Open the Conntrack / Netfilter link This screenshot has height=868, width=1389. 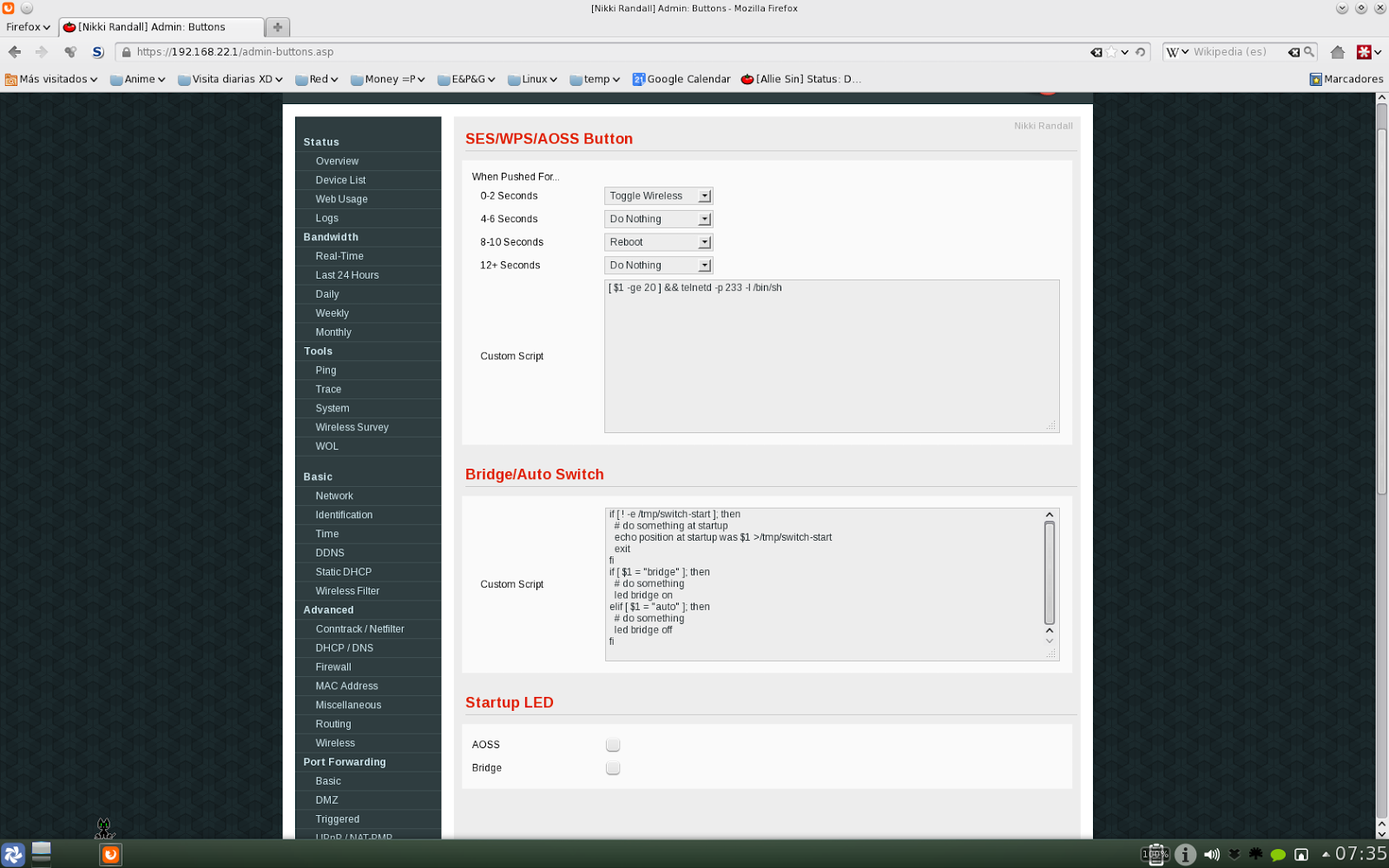pyautogui.click(x=359, y=629)
